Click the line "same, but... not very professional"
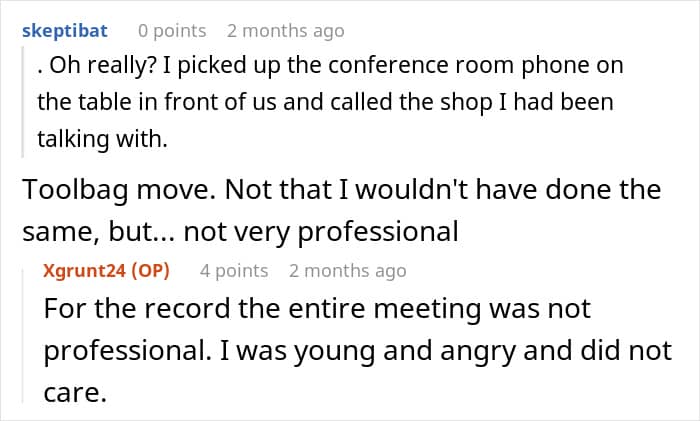This screenshot has width=700, height=421. [x=240, y=232]
